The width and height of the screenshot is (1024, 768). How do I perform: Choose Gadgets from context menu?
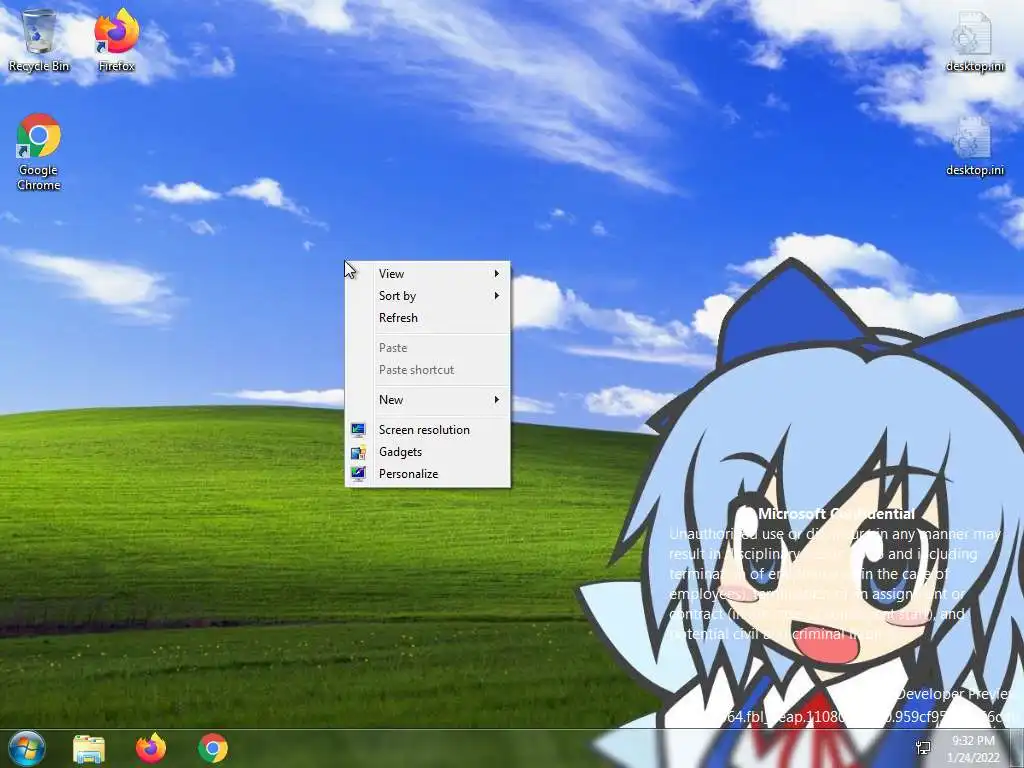[428, 452]
